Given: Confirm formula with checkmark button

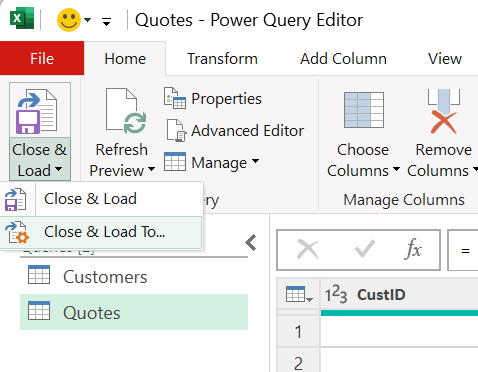Looking at the screenshot, I should [365, 250].
